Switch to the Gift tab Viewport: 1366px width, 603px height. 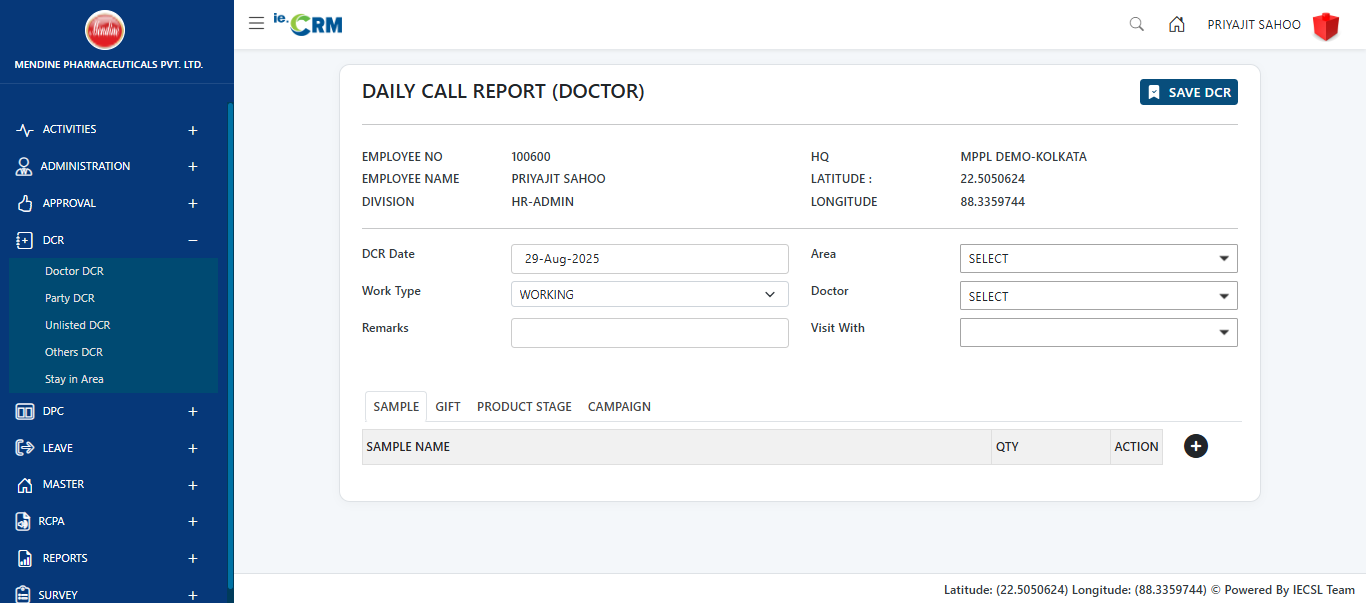coord(448,407)
